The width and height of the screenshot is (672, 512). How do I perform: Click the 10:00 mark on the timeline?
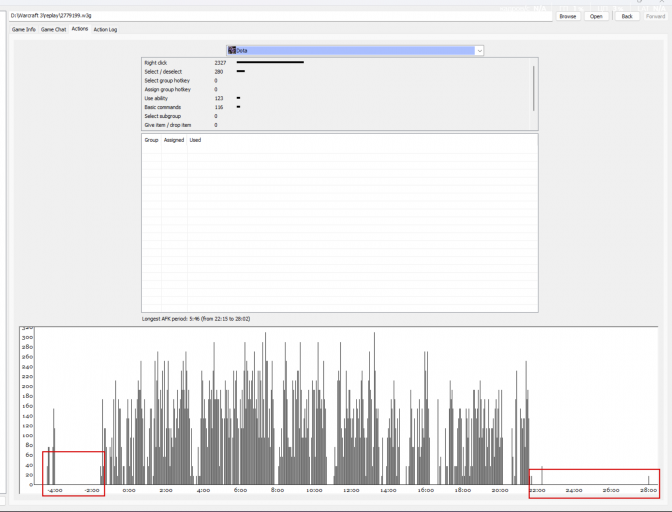[x=314, y=490]
